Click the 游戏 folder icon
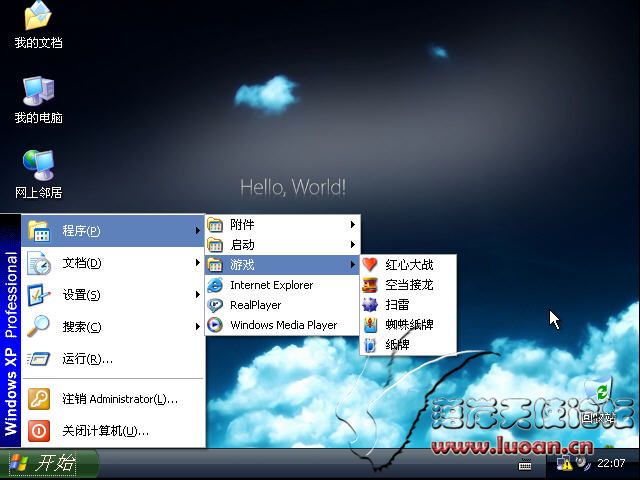Screen dimensions: 640x480 215,265
